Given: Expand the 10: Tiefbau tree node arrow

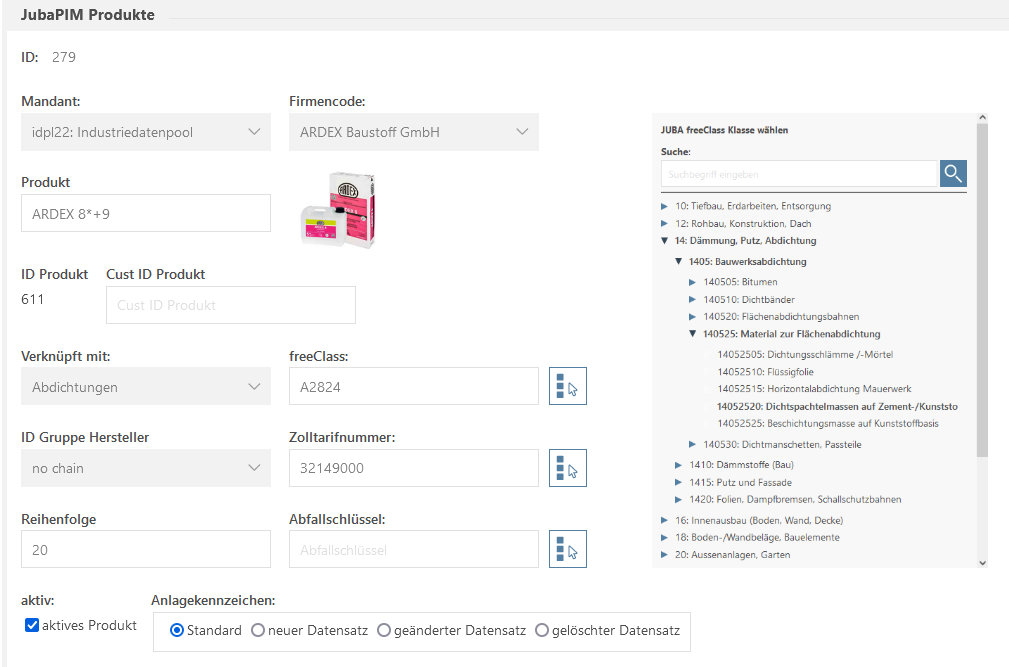Looking at the screenshot, I should pyautogui.click(x=665, y=206).
